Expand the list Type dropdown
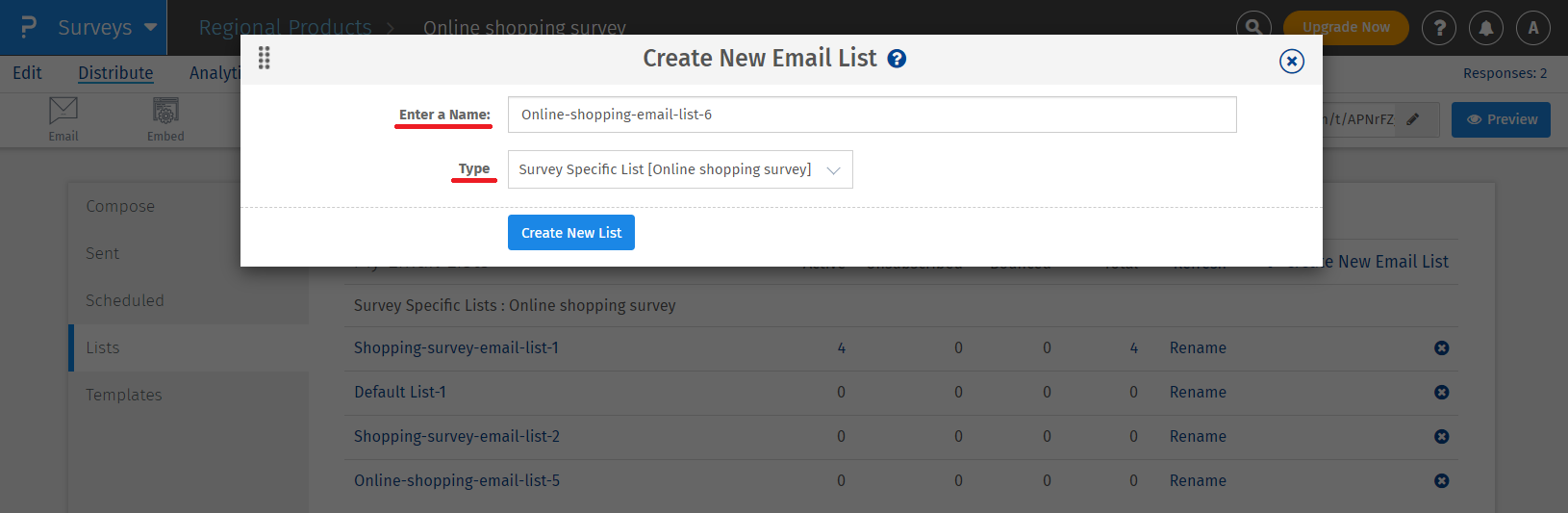The width and height of the screenshot is (1568, 513). coord(679,169)
